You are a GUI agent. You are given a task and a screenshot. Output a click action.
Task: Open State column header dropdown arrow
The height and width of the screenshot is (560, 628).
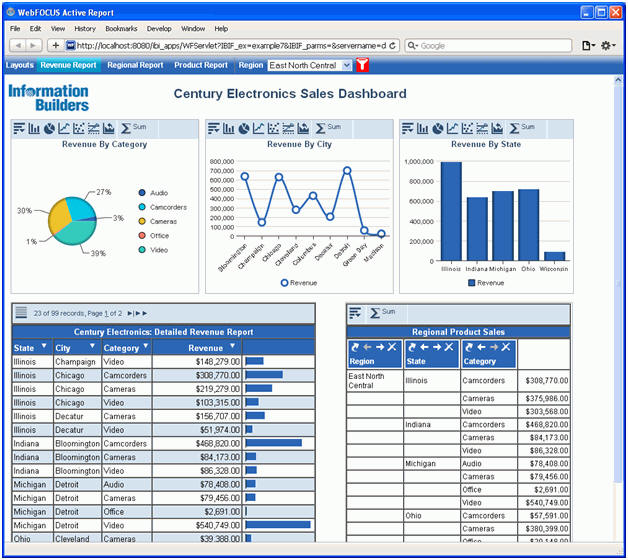click(44, 346)
